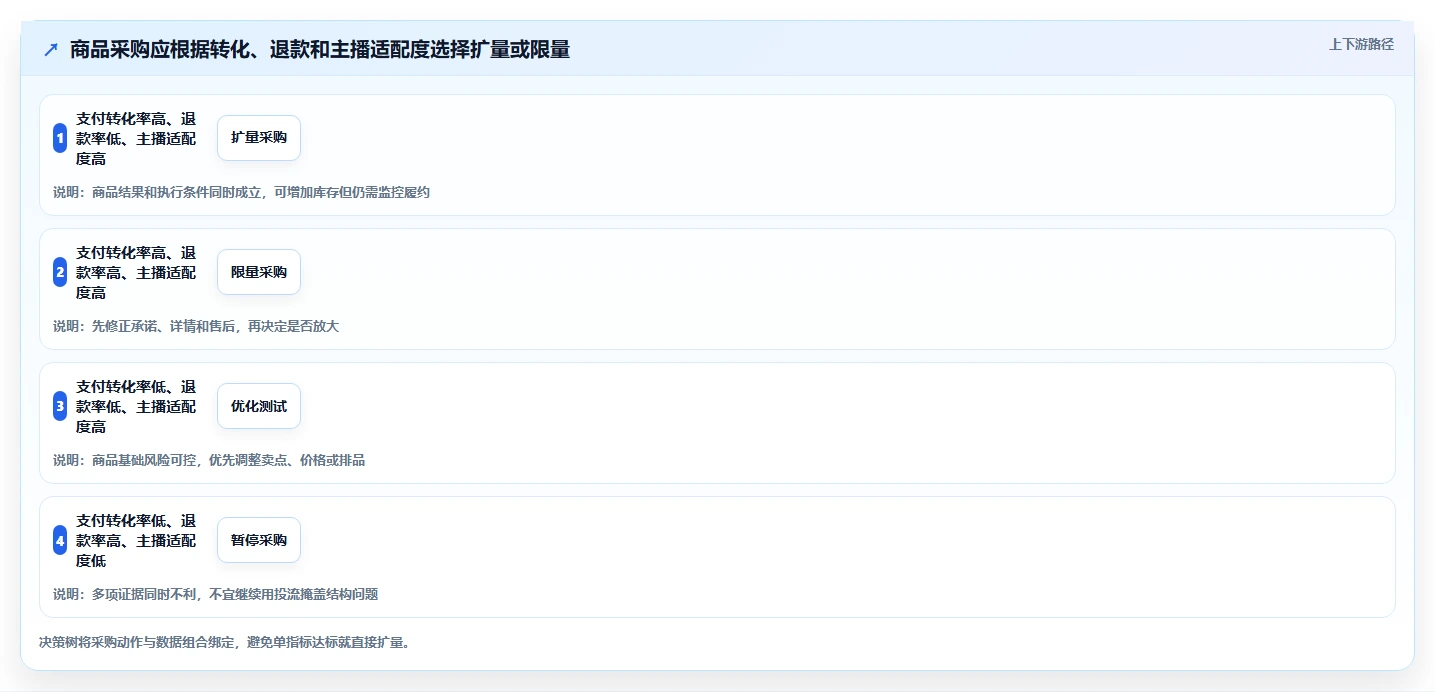Click the arrow icon beside the card title

(51, 50)
